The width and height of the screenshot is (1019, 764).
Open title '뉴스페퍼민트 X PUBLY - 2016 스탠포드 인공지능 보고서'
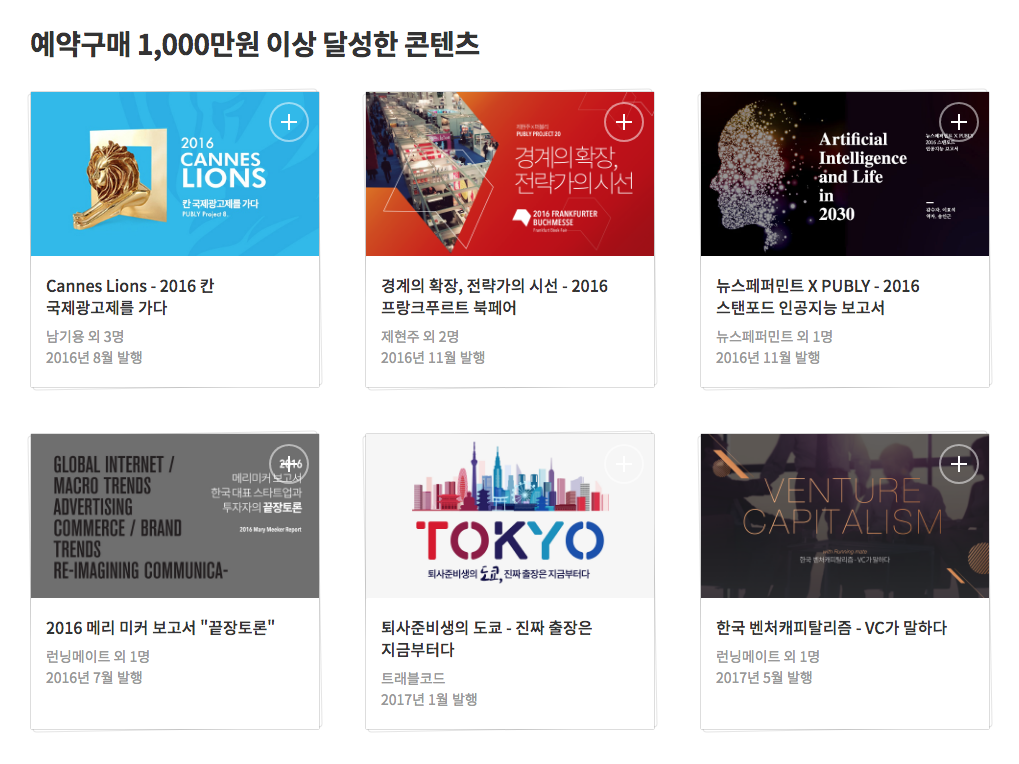click(x=818, y=297)
